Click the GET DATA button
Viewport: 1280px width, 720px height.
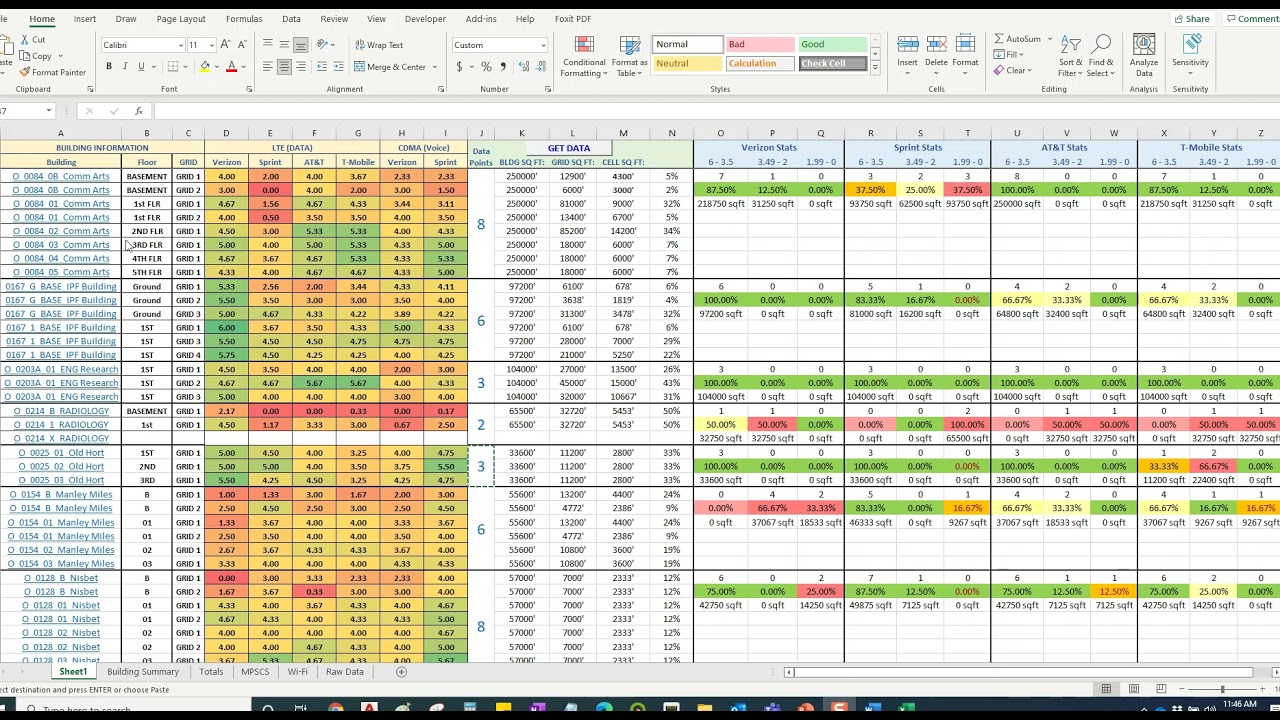569,148
